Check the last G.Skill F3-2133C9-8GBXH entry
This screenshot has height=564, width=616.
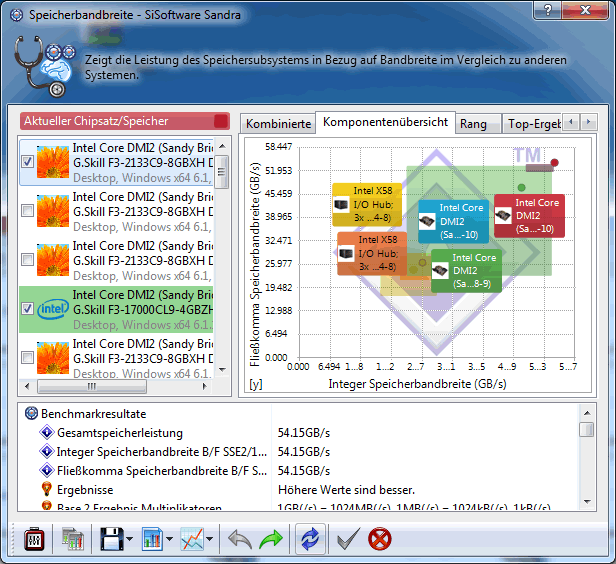(28, 357)
